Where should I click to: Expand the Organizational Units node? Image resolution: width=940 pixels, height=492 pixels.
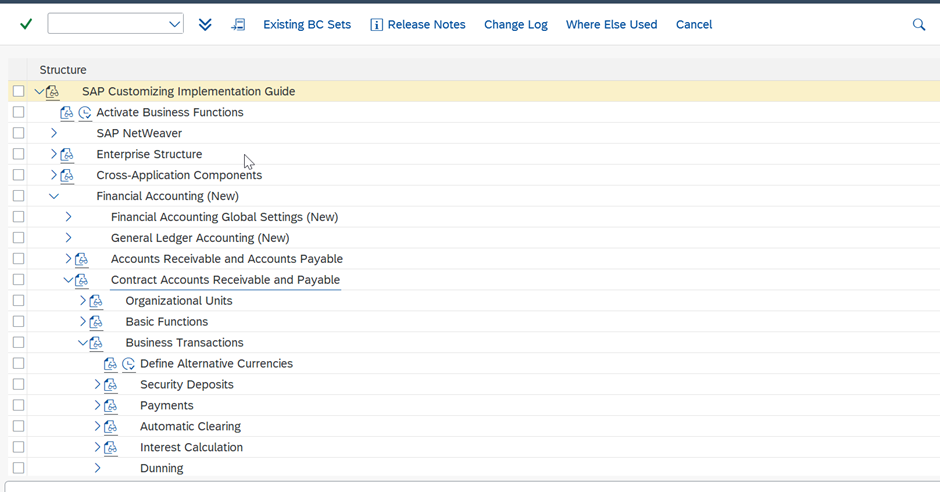coord(83,301)
